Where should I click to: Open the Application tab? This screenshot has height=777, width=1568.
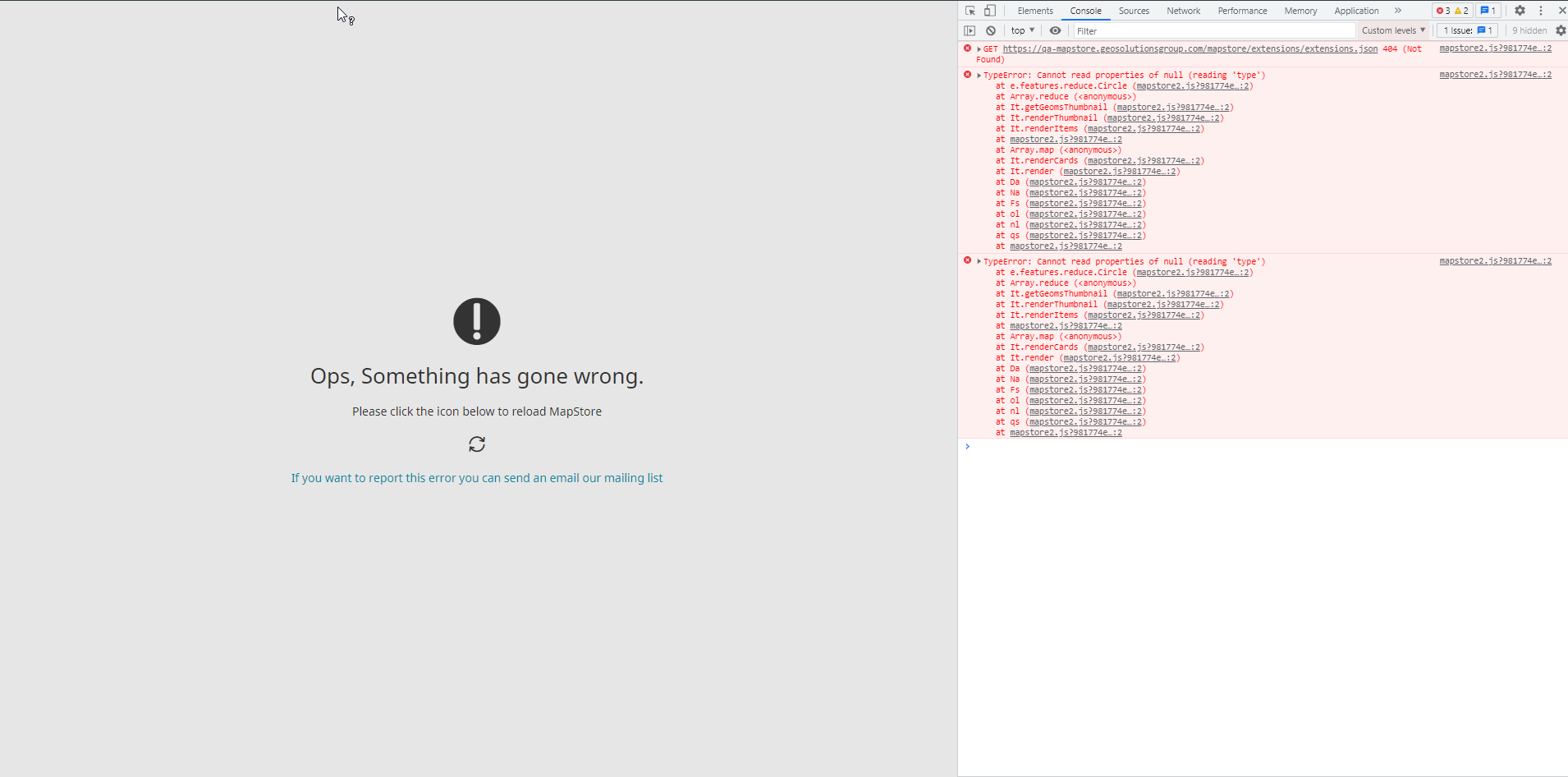1356,11
